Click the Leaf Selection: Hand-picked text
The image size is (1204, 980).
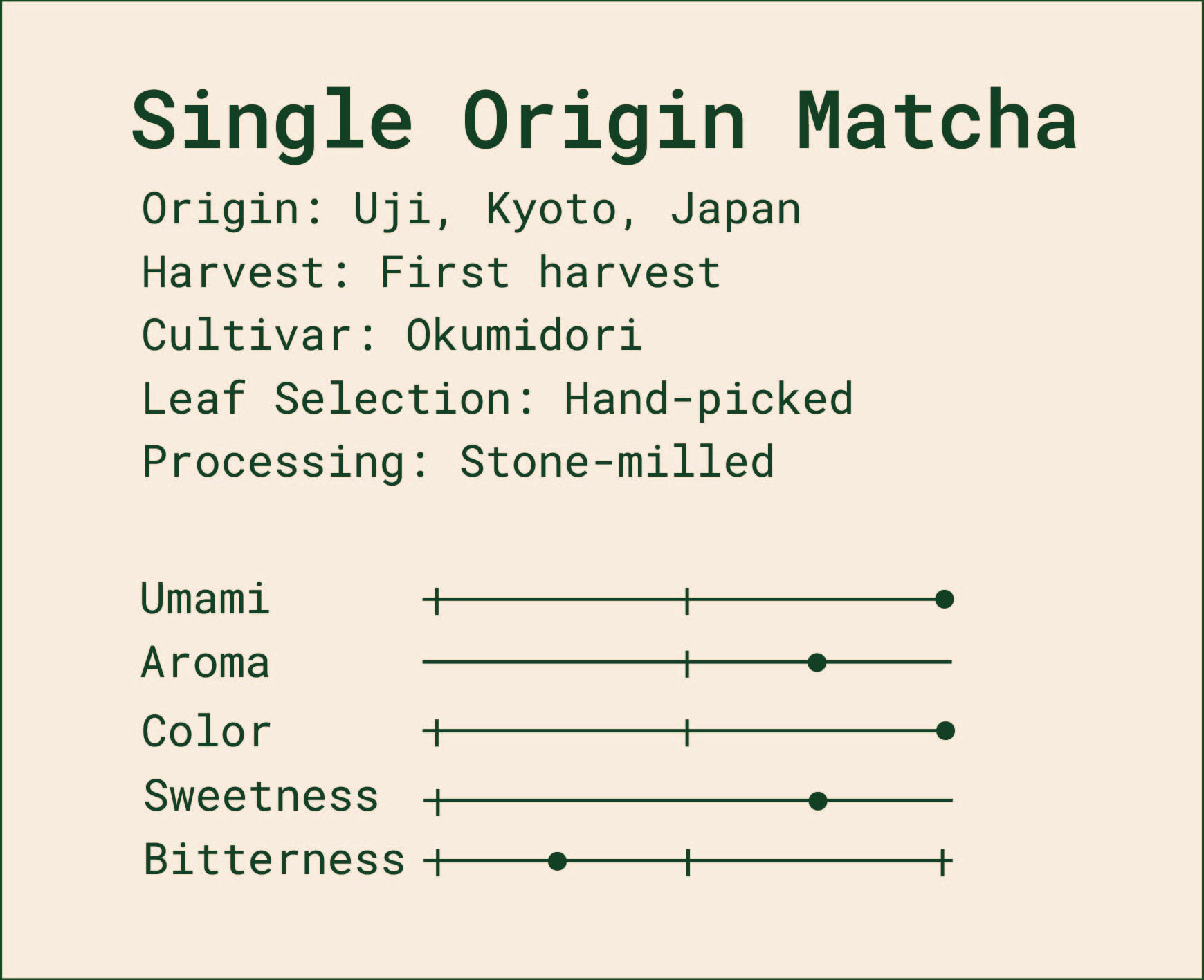click(x=497, y=399)
